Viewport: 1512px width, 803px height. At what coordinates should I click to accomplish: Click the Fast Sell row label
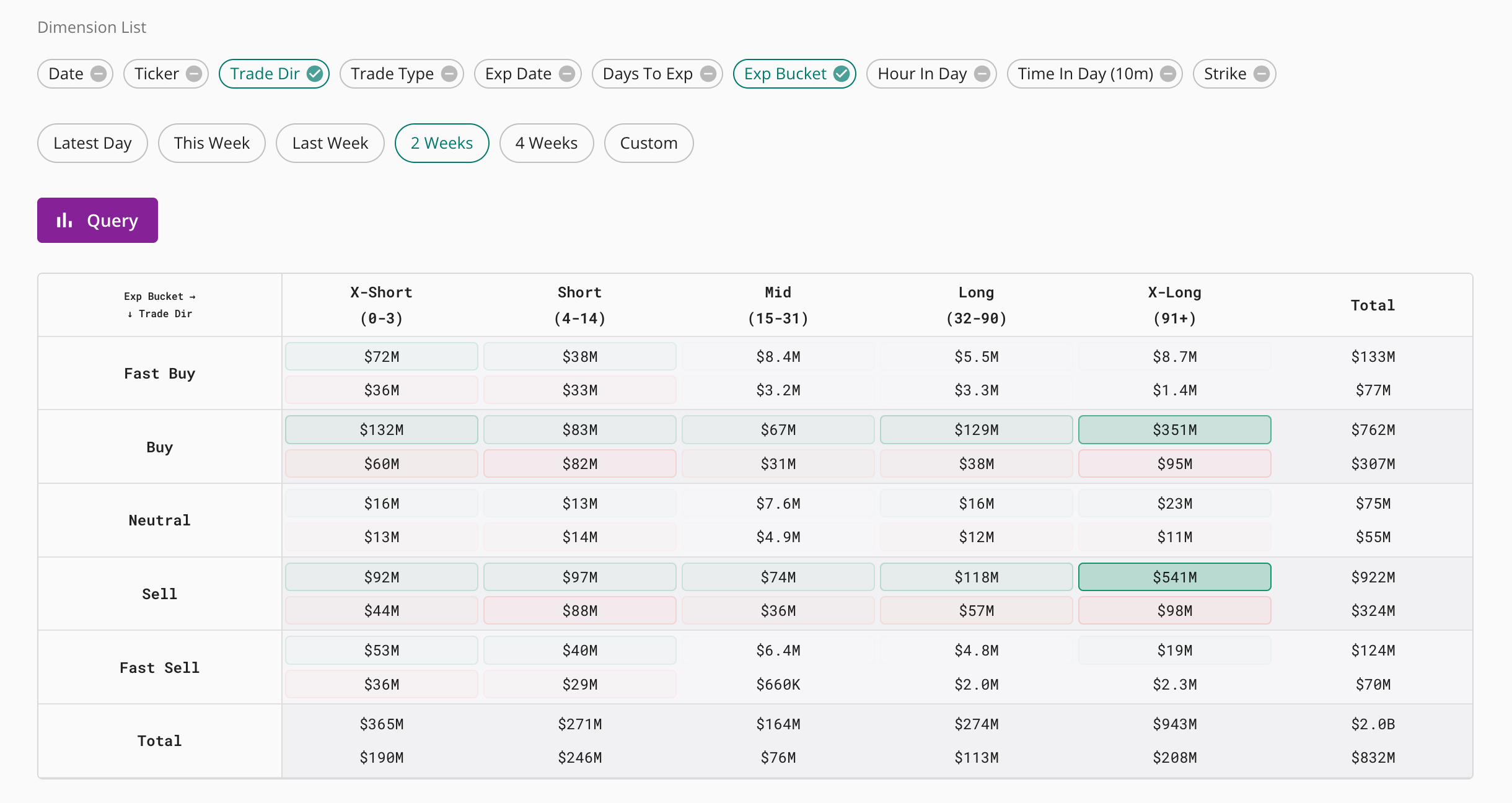160,668
